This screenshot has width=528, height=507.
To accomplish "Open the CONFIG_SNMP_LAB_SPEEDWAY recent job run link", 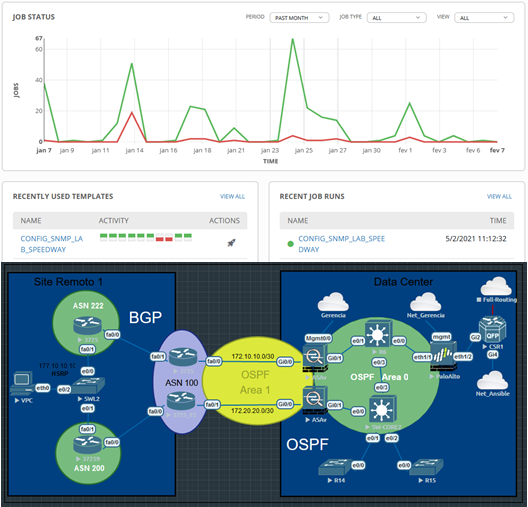I will tap(341, 244).
